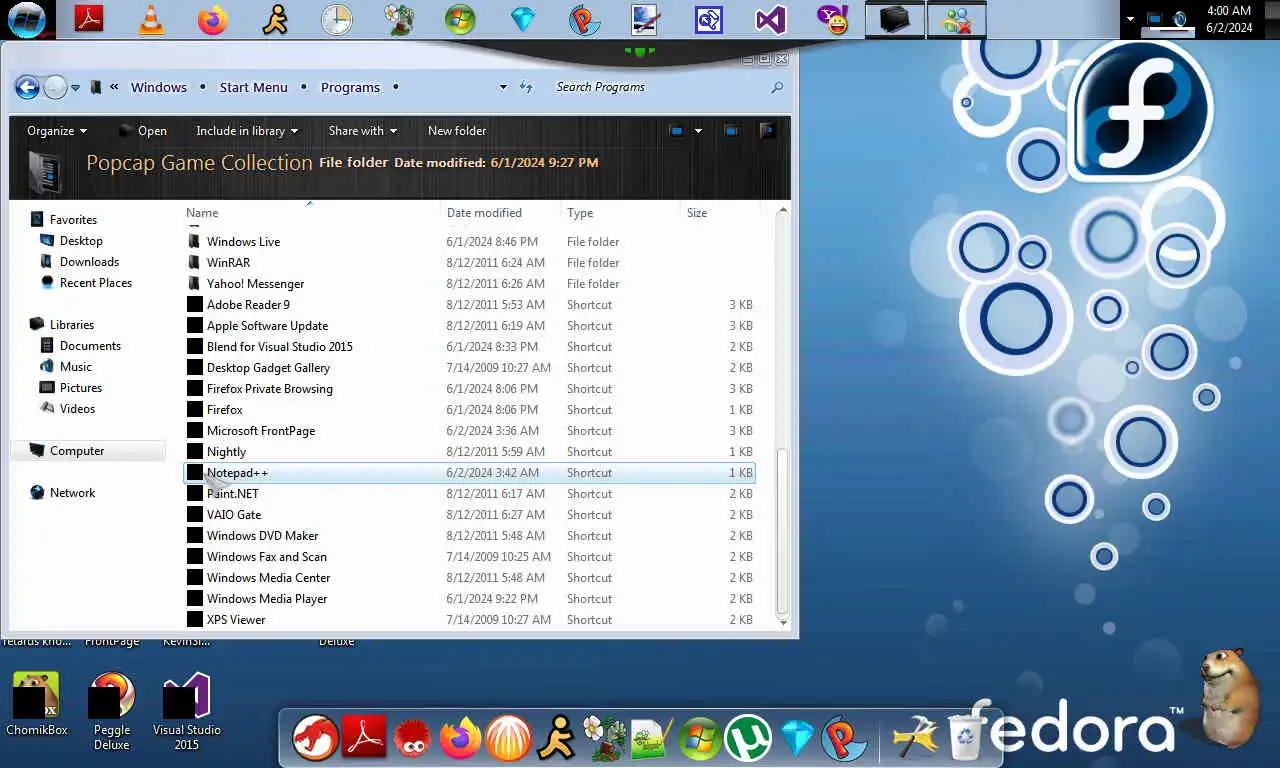Viewport: 1280px width, 768px height.
Task: Expand the hidden path chevron in address bar
Action: (114, 87)
